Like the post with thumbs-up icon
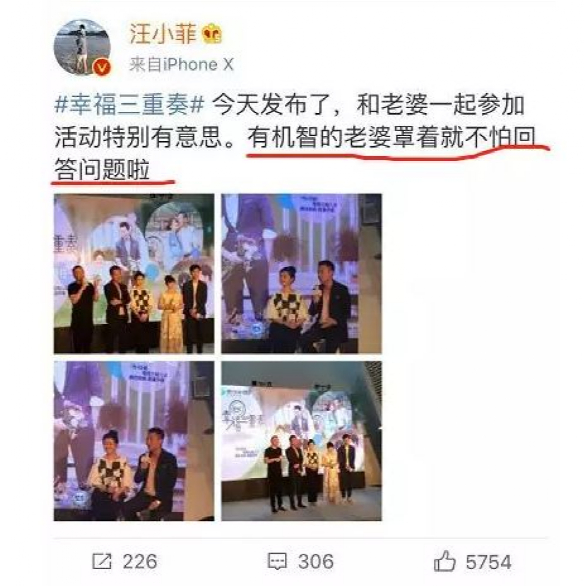The image size is (587, 587). tap(444, 560)
